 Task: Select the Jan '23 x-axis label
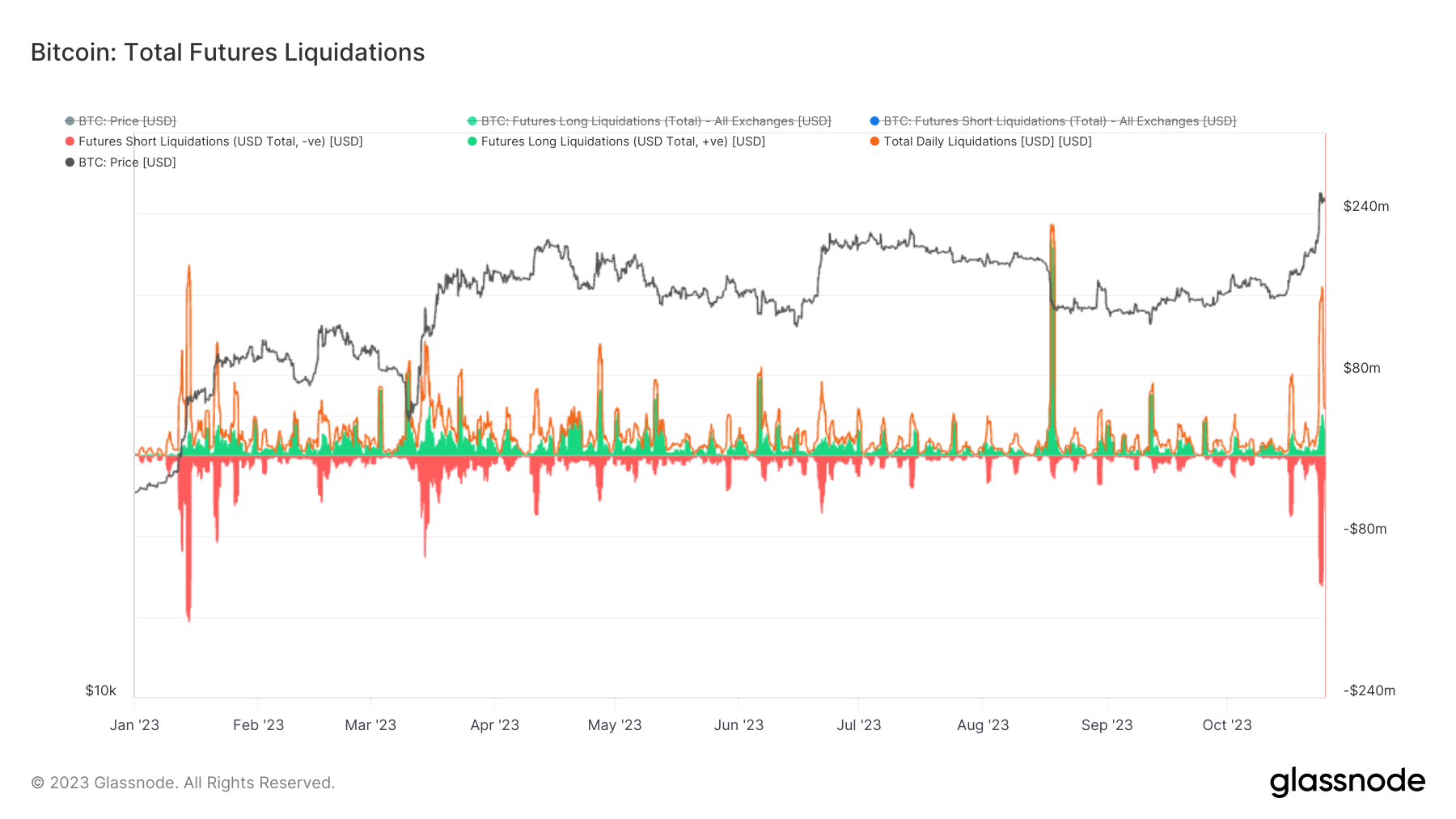point(134,725)
